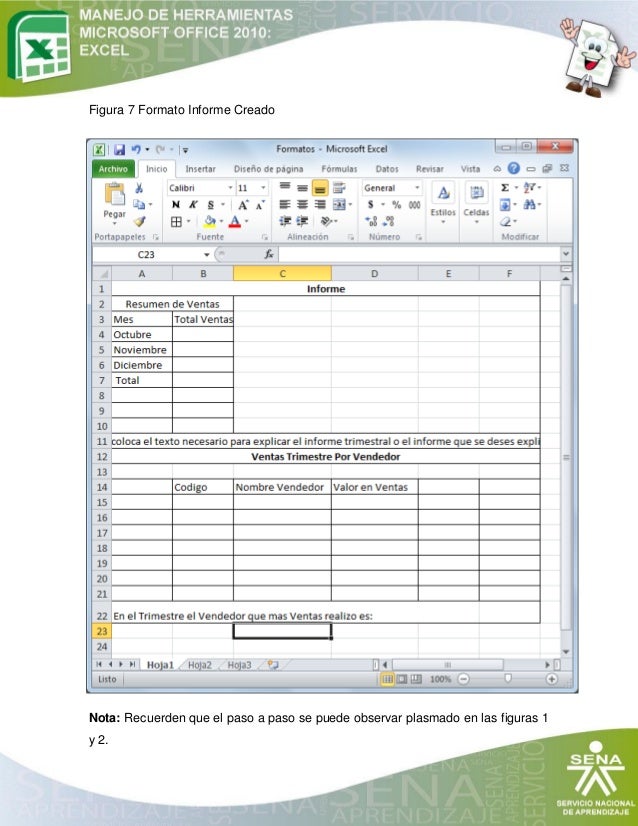Image resolution: width=638 pixels, height=826 pixels.
Task: Click the Save icon in quick access toolbar
Action: (x=120, y=150)
